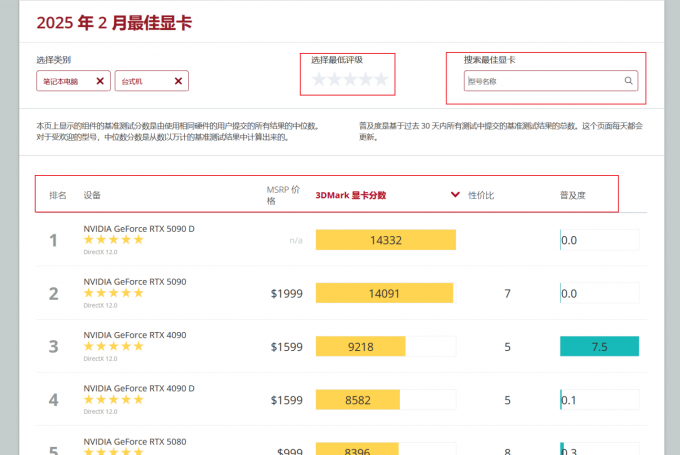The image size is (680, 455).
Task: Click the page title 2025 年 2 月最佳显卡
Action: tap(114, 23)
